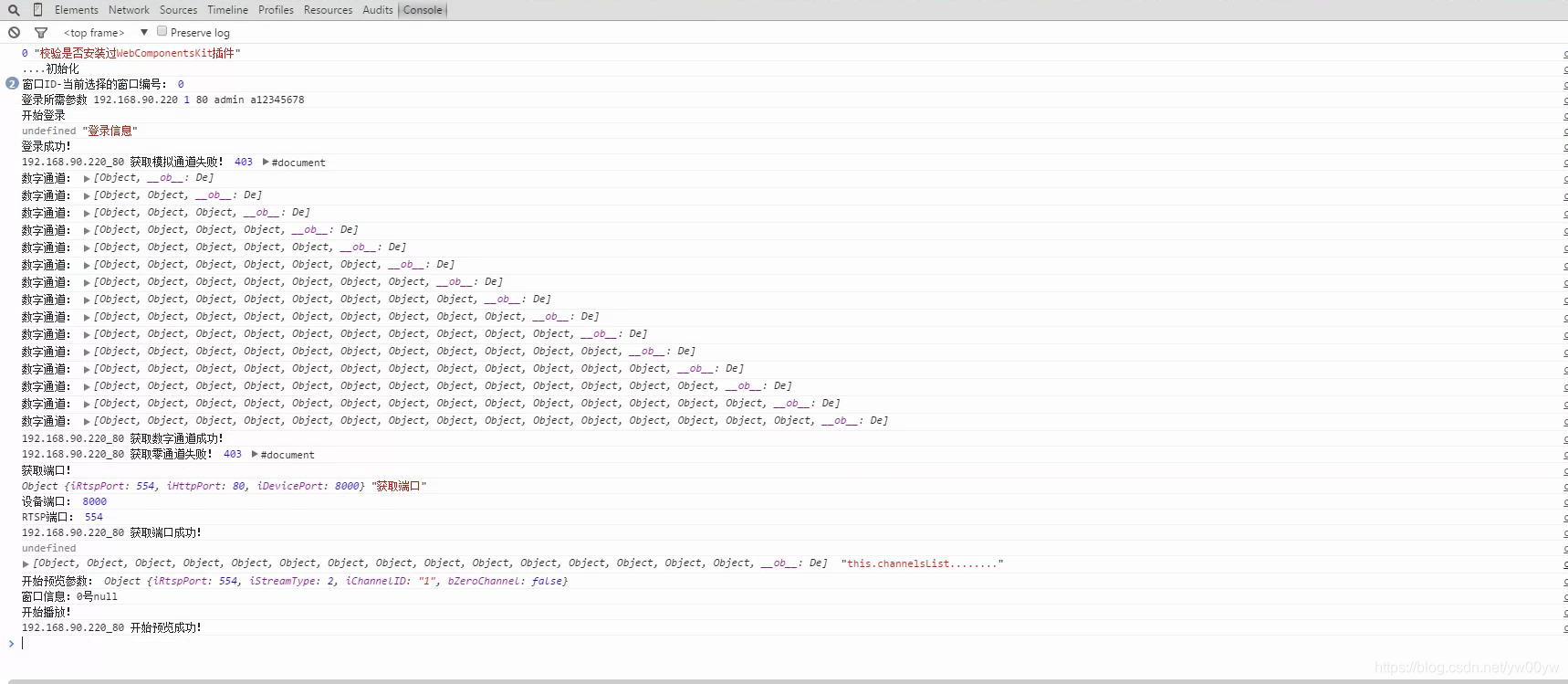Click the "登录信息" string
The image size is (1568, 684).
(x=110, y=131)
